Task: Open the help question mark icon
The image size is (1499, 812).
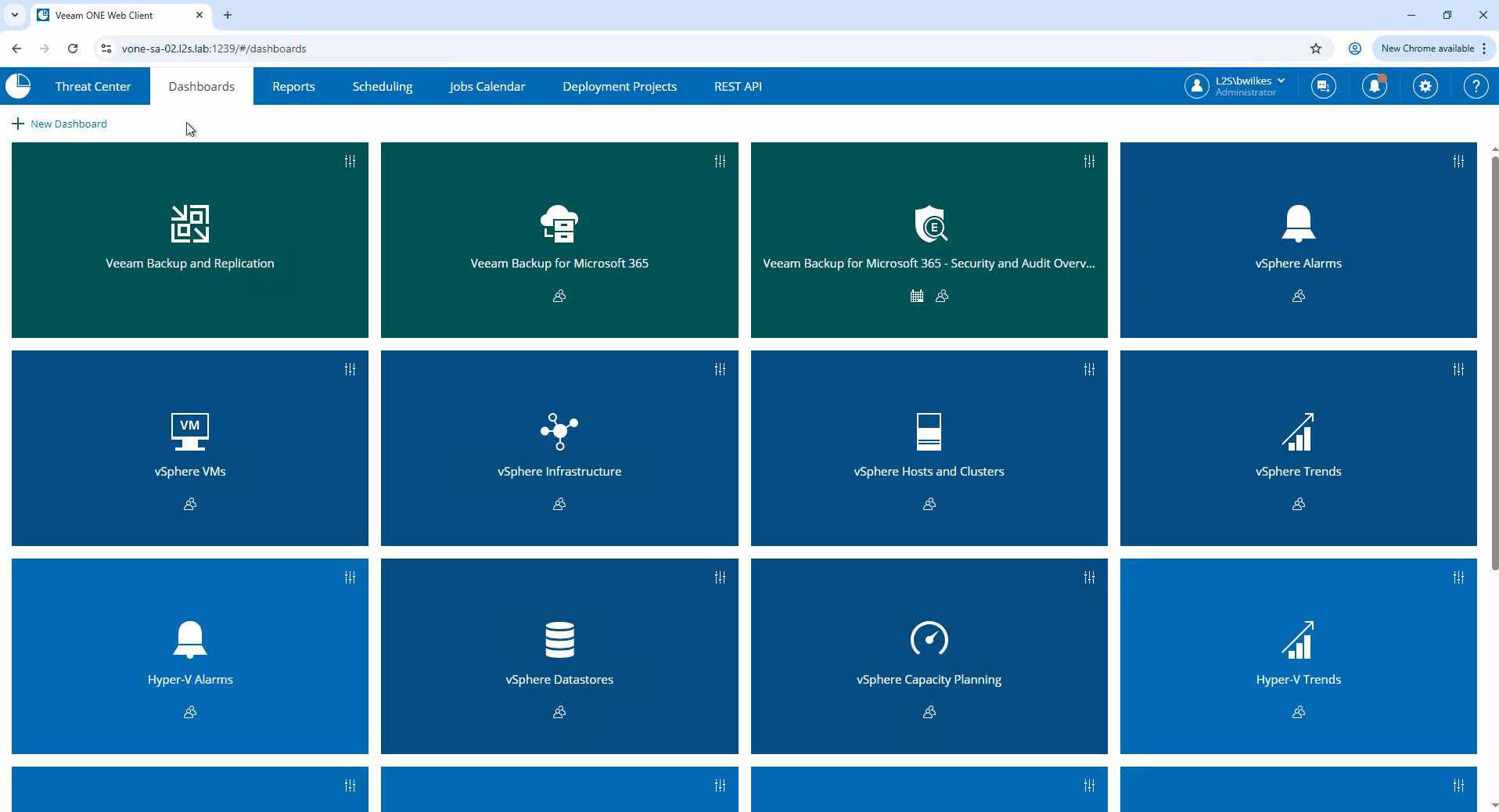Action: tap(1476, 86)
